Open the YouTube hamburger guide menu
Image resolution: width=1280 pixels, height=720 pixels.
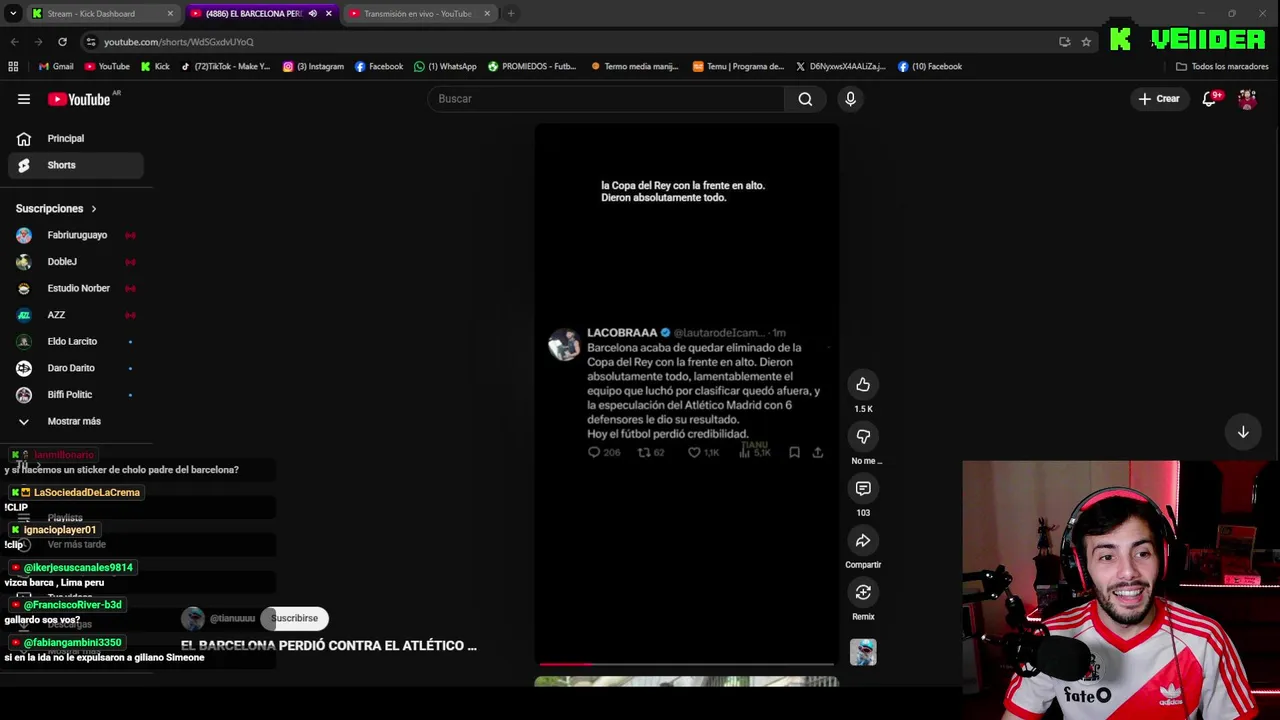[24, 99]
